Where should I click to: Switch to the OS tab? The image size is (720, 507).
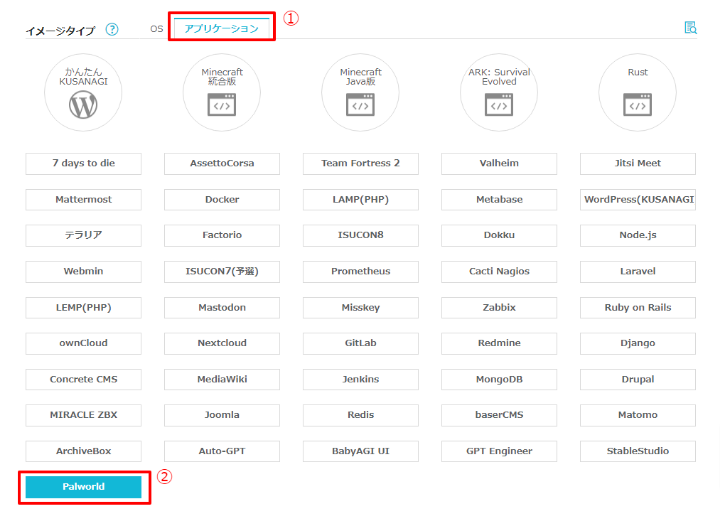pyautogui.click(x=156, y=29)
